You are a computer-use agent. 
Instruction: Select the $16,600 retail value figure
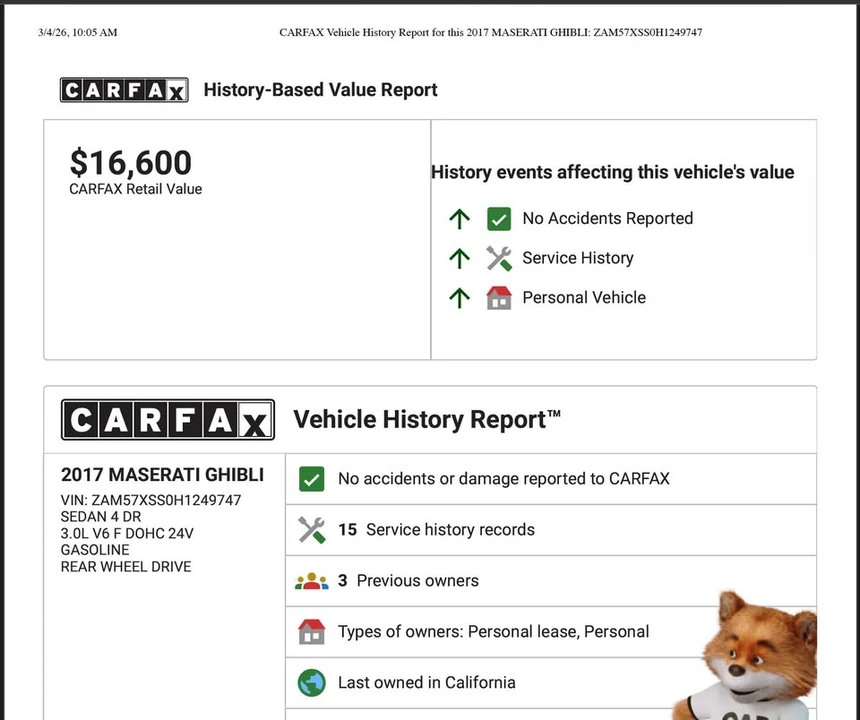131,163
